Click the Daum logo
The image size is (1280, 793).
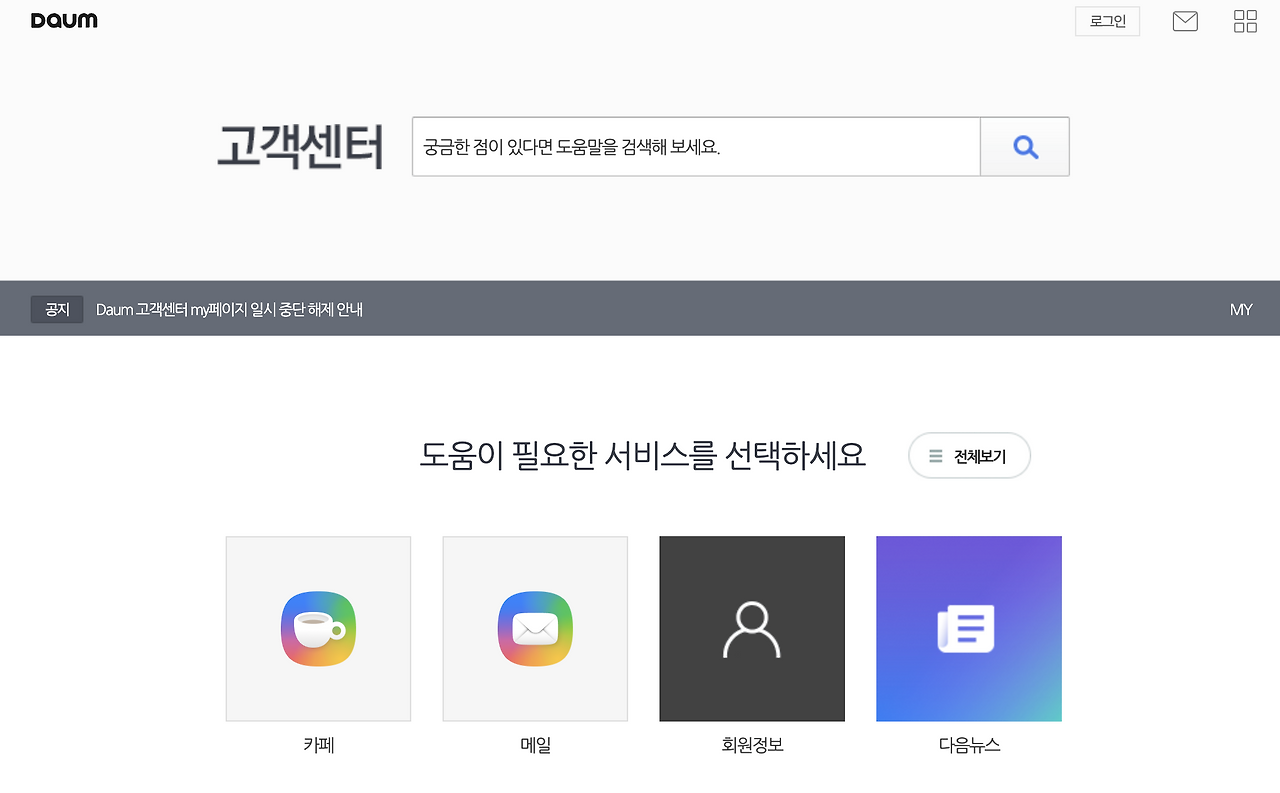64,20
